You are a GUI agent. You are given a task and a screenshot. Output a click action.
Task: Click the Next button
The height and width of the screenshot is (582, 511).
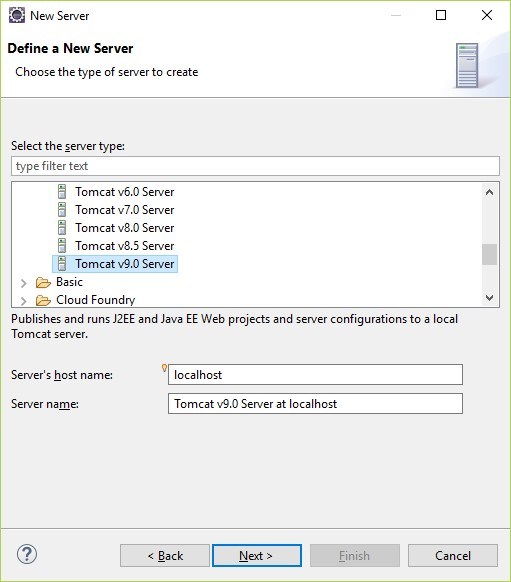tap(257, 556)
